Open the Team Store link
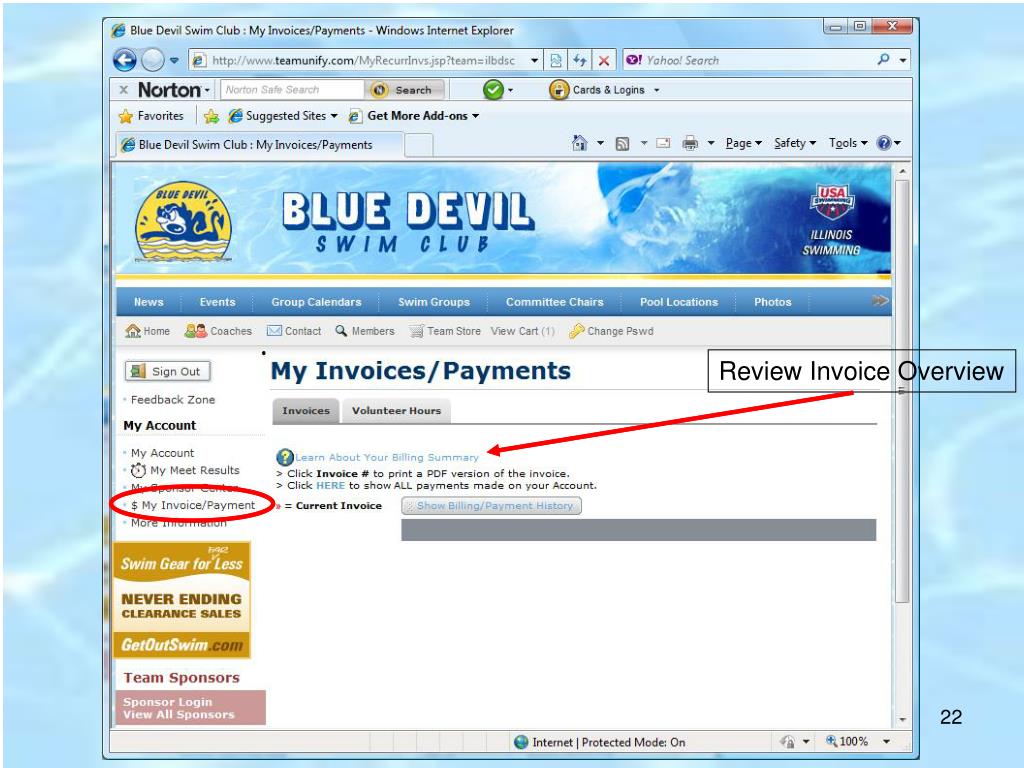1024x768 pixels. click(445, 331)
